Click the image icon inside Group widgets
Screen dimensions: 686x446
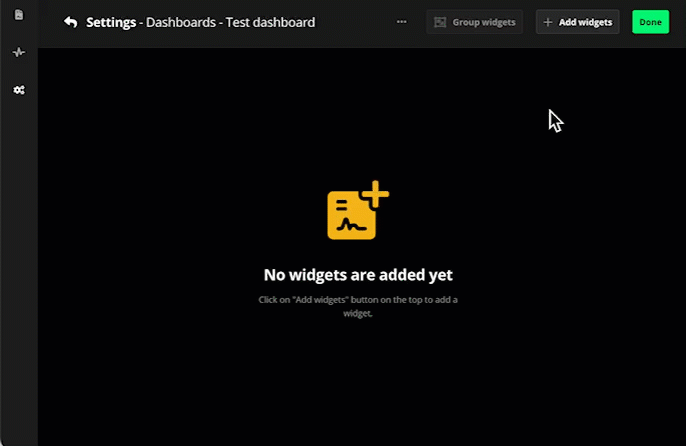pyautogui.click(x=440, y=22)
